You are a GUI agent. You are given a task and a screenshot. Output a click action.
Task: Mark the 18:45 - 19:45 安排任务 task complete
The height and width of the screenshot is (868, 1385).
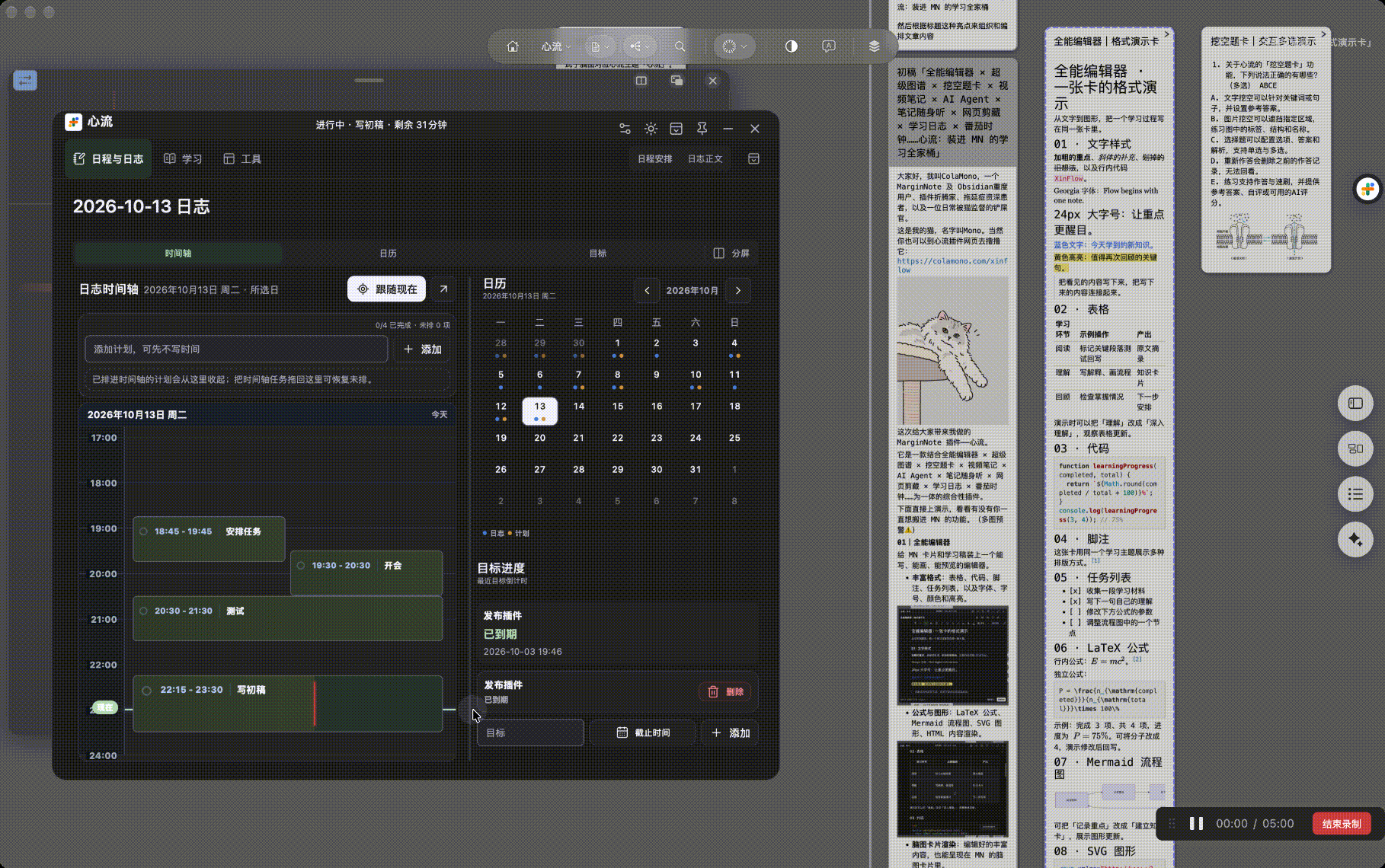143,531
